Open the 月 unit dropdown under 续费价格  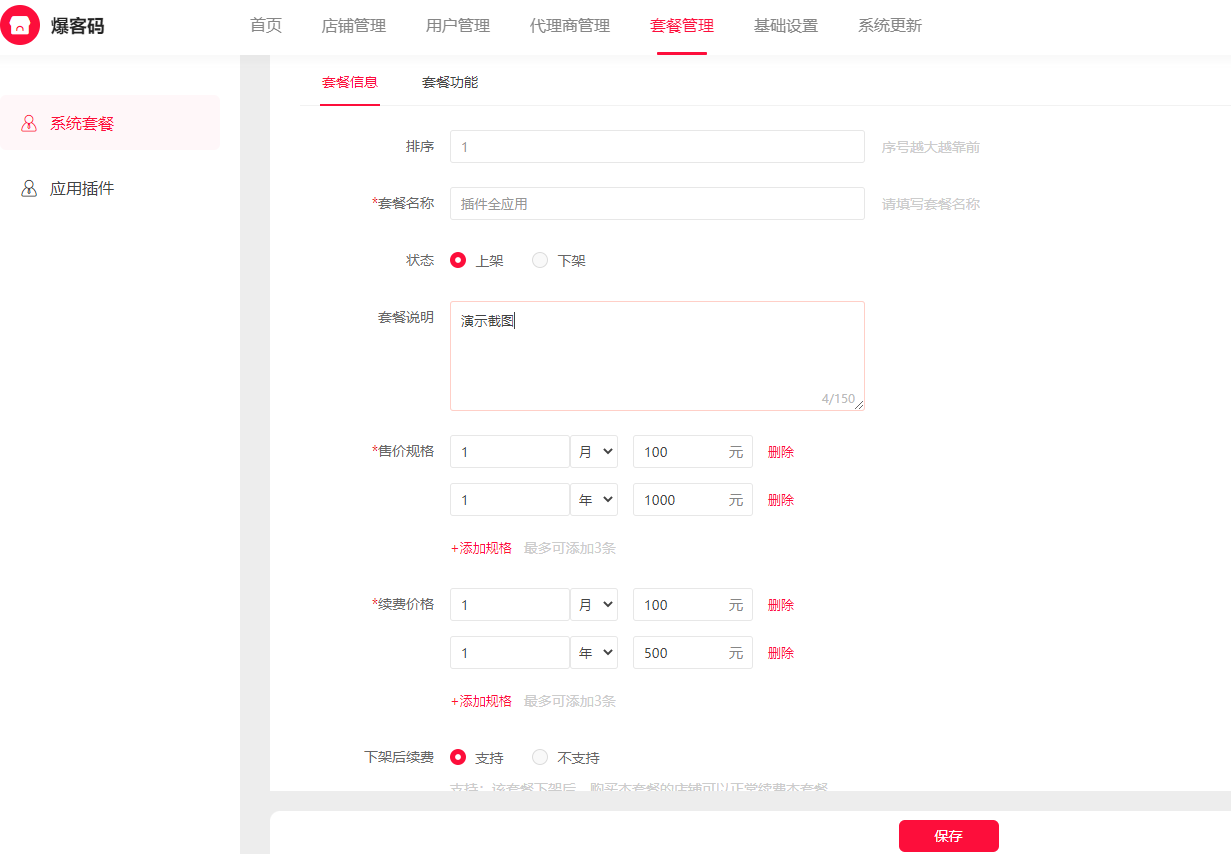[594, 605]
